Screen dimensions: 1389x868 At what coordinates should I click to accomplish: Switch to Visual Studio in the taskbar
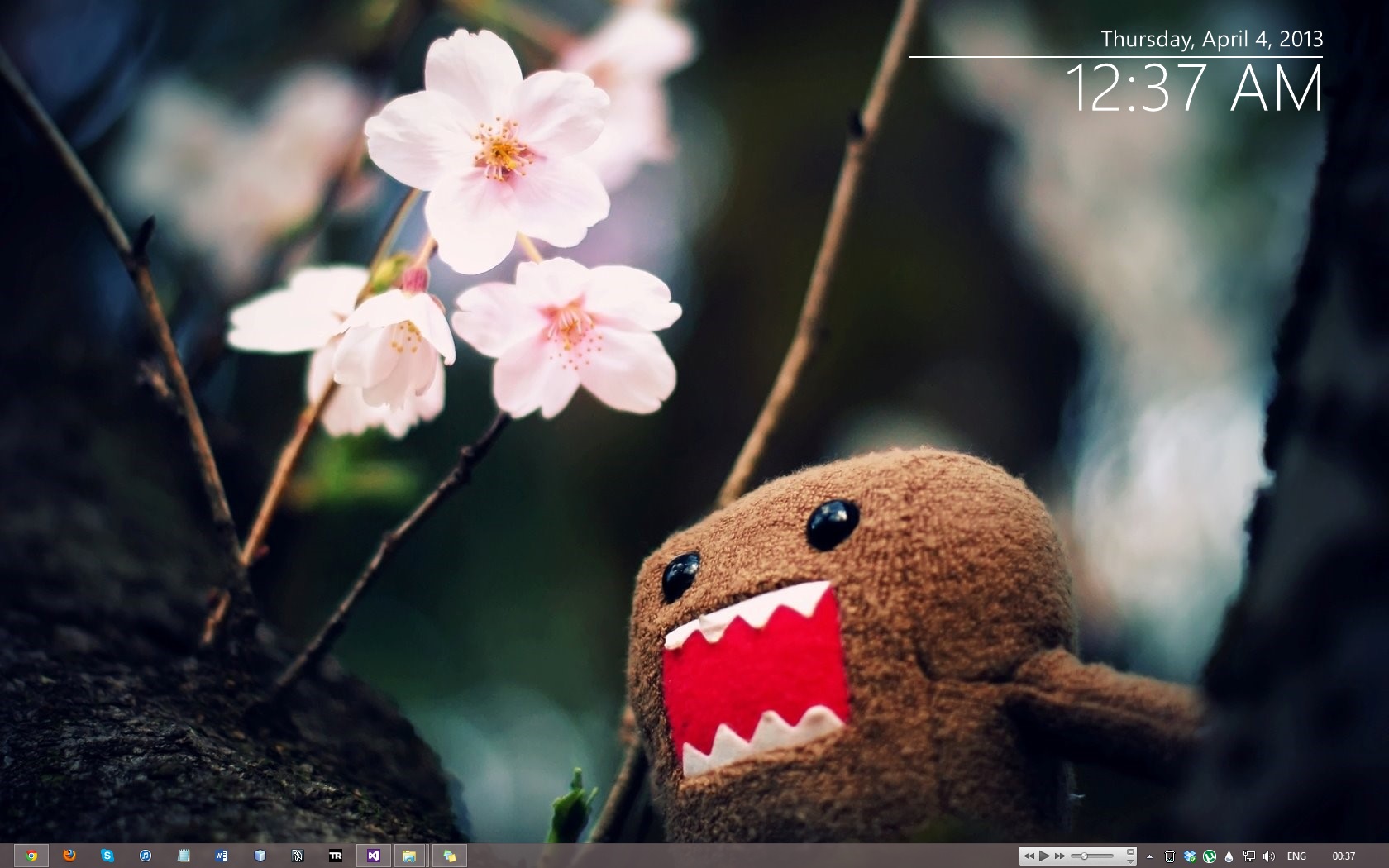pyautogui.click(x=374, y=856)
